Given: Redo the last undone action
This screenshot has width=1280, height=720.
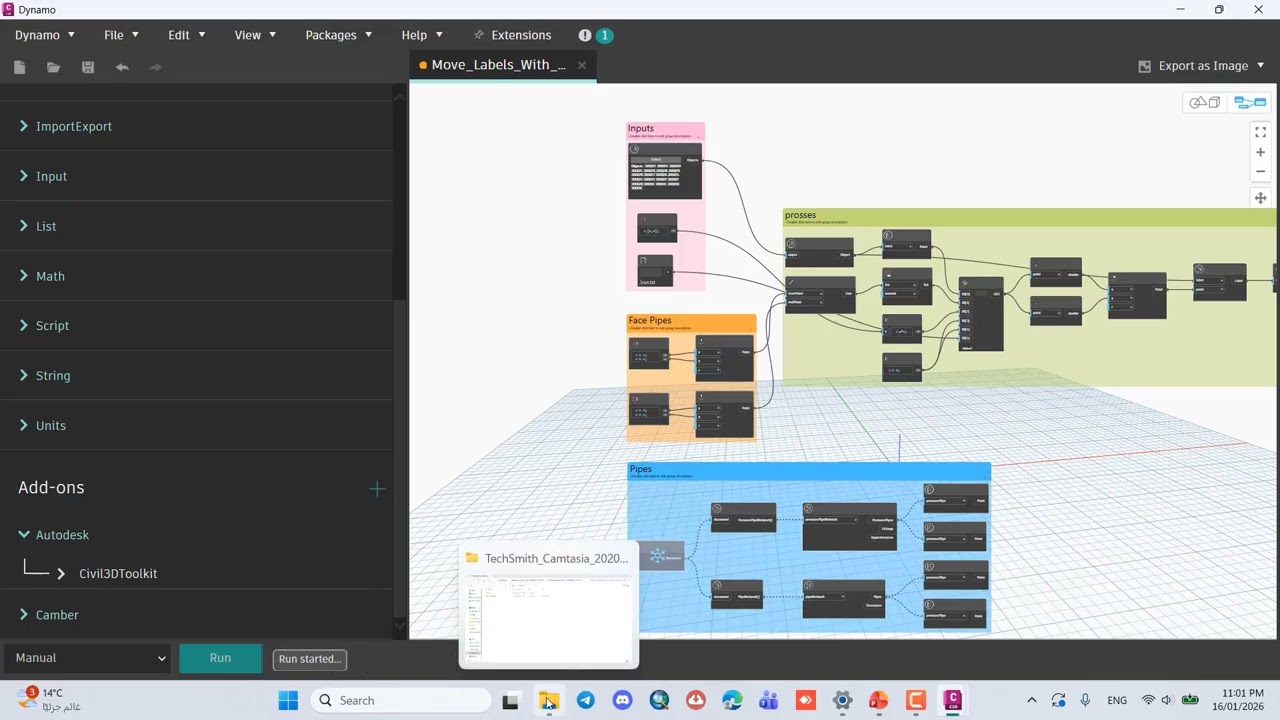Looking at the screenshot, I should pyautogui.click(x=155, y=67).
